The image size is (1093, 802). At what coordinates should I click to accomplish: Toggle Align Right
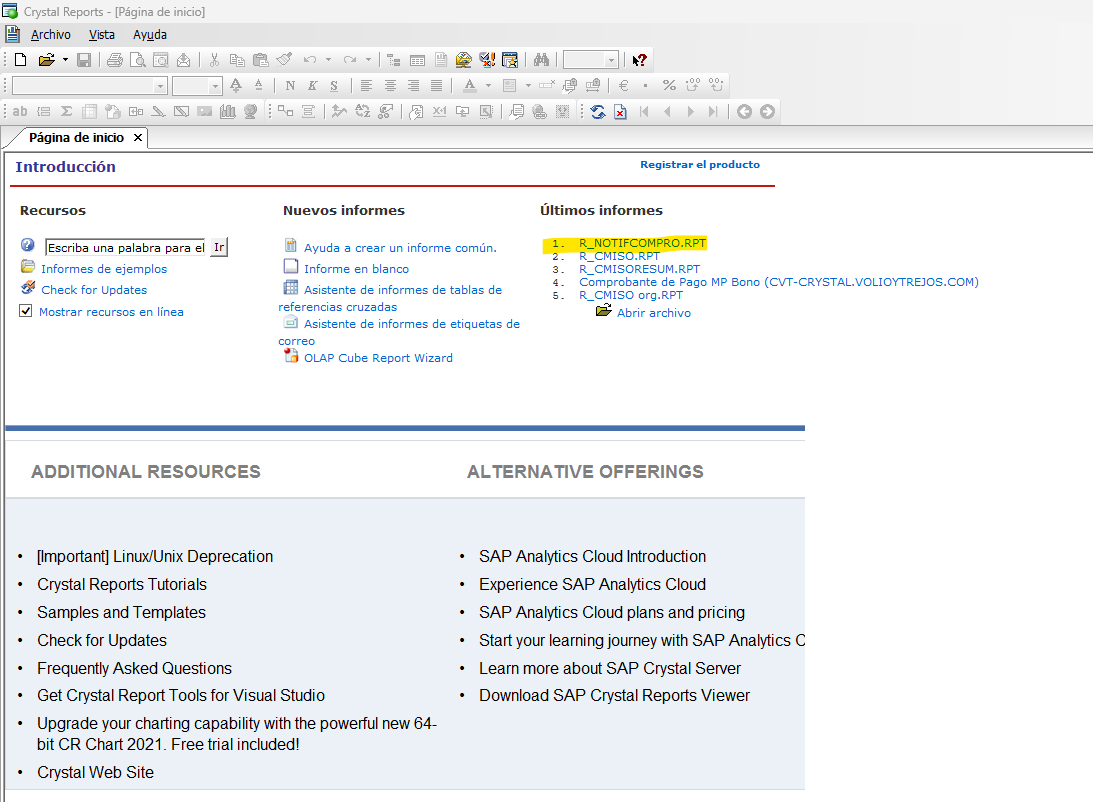pos(413,85)
